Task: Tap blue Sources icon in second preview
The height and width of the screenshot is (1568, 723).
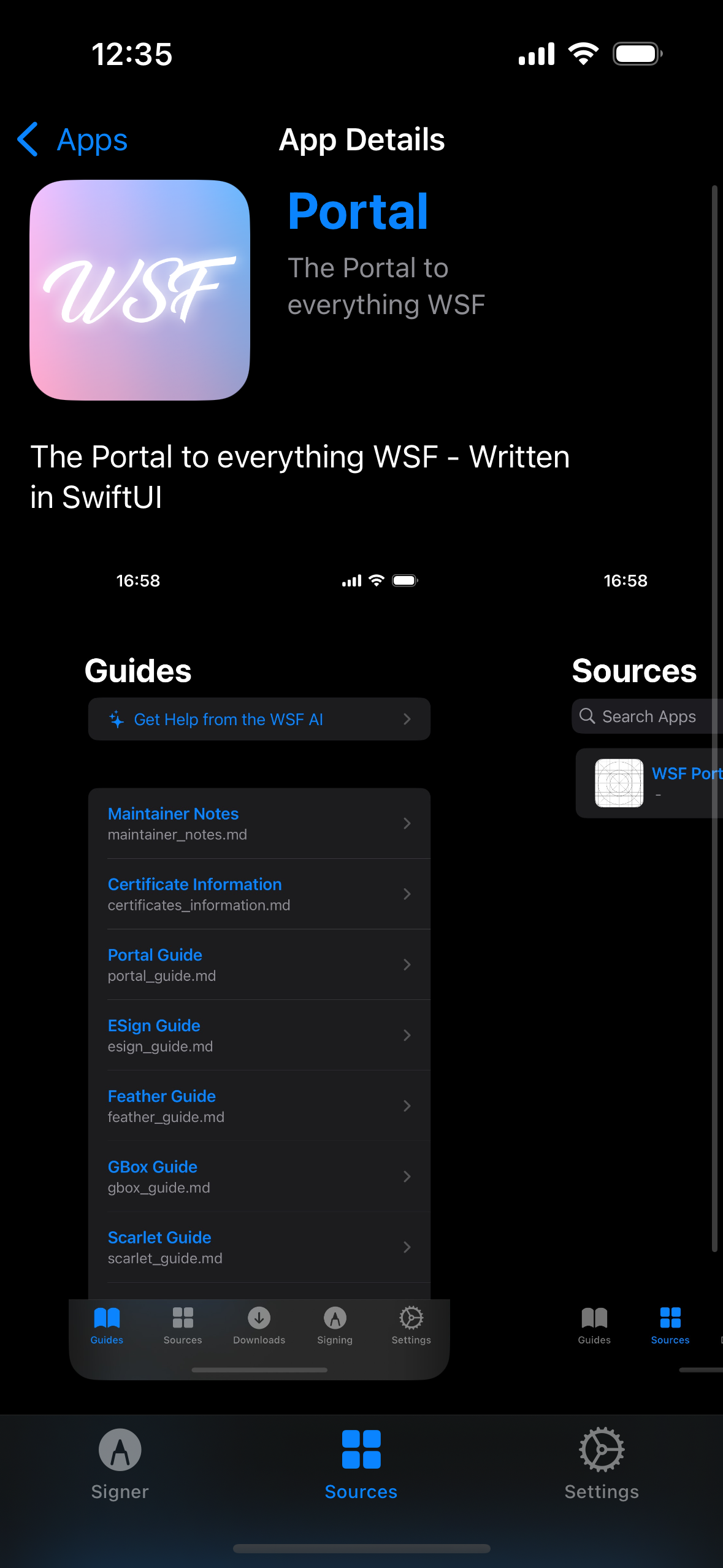Action: click(670, 1318)
